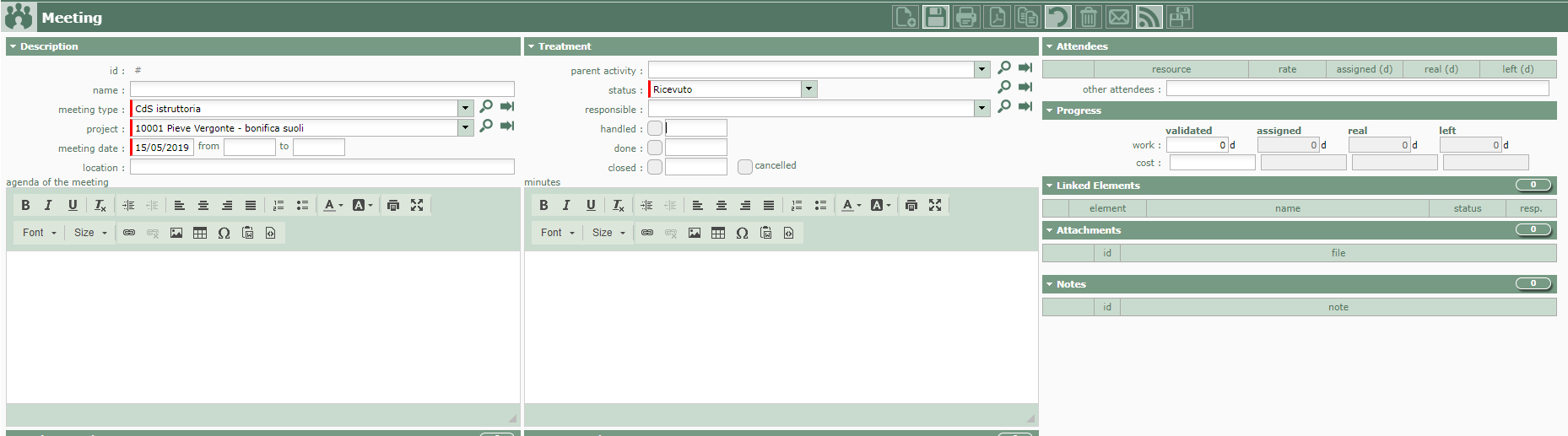Image resolution: width=1568 pixels, height=436 pixels.
Task: Open Font dropdown in agenda editor
Action: pos(40,233)
